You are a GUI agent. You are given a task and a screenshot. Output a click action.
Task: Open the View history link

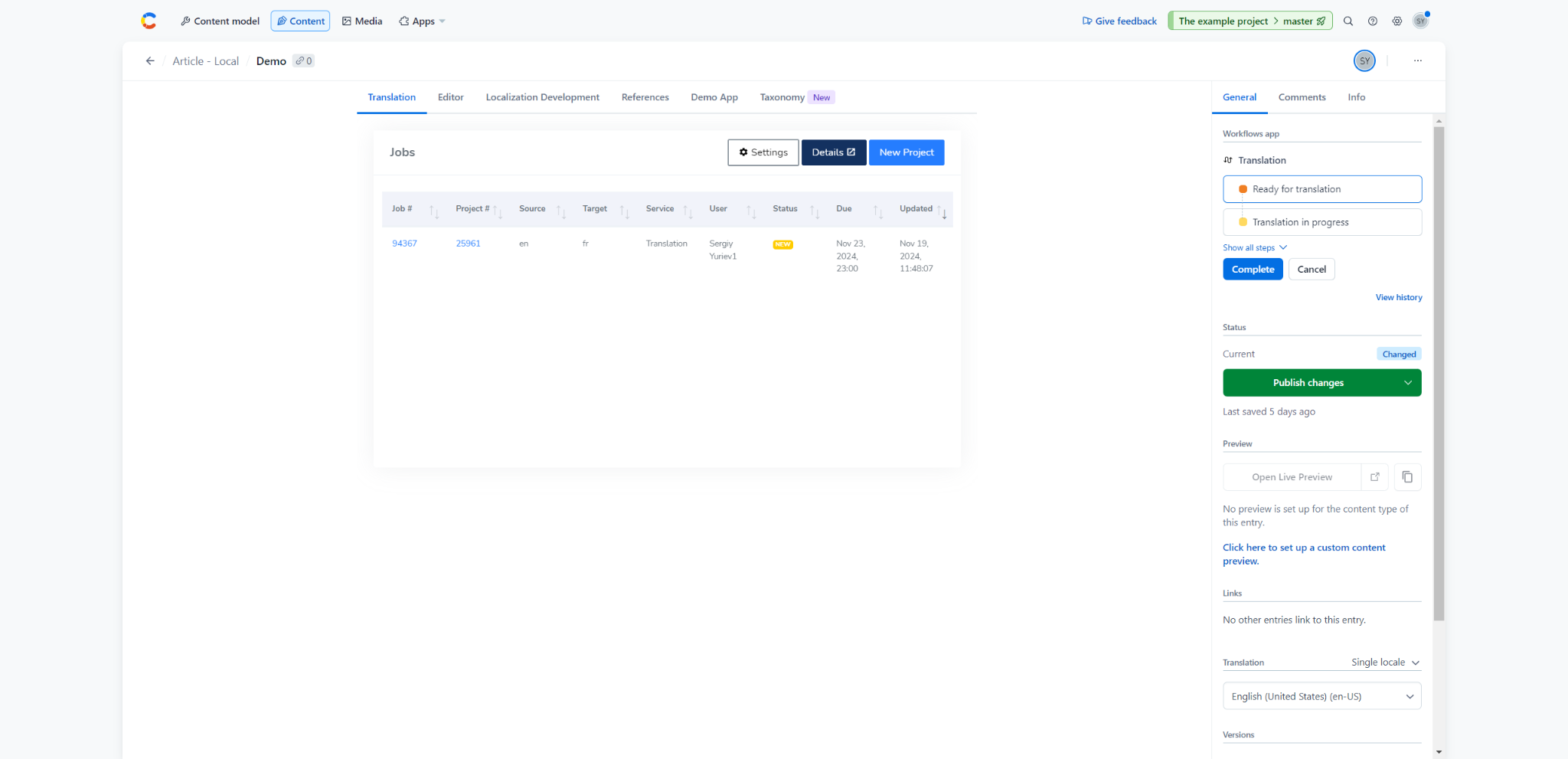[x=1399, y=297]
